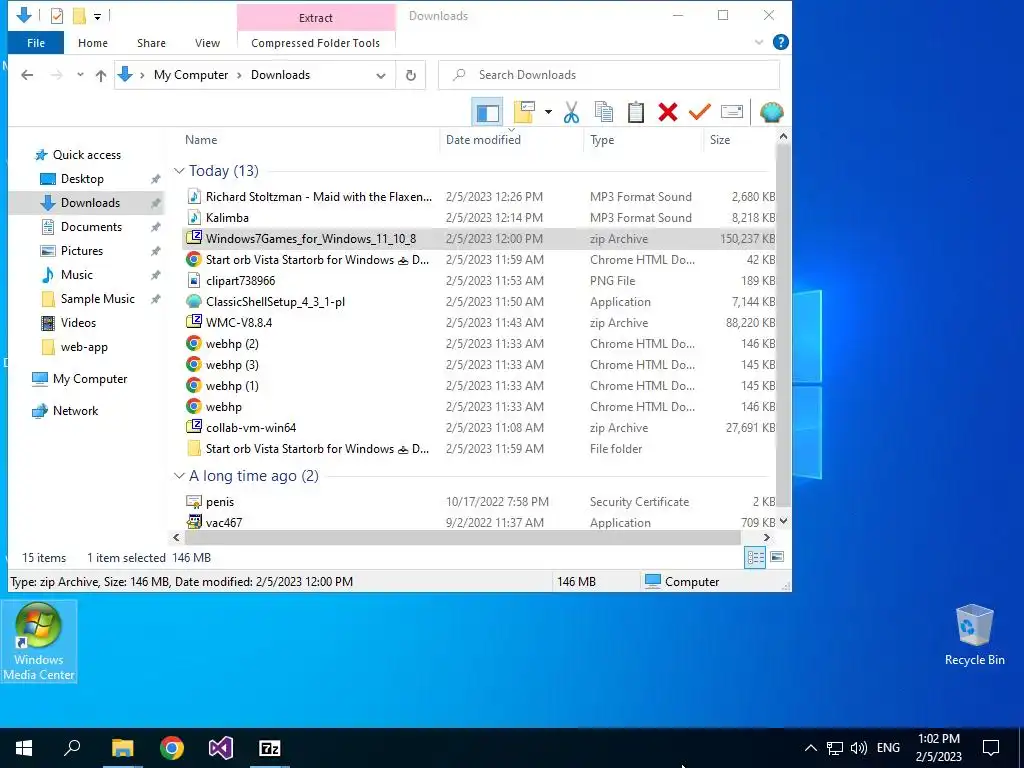The width and height of the screenshot is (1024, 768).
Task: Expand the address bar history dropdown
Action: pos(381,76)
